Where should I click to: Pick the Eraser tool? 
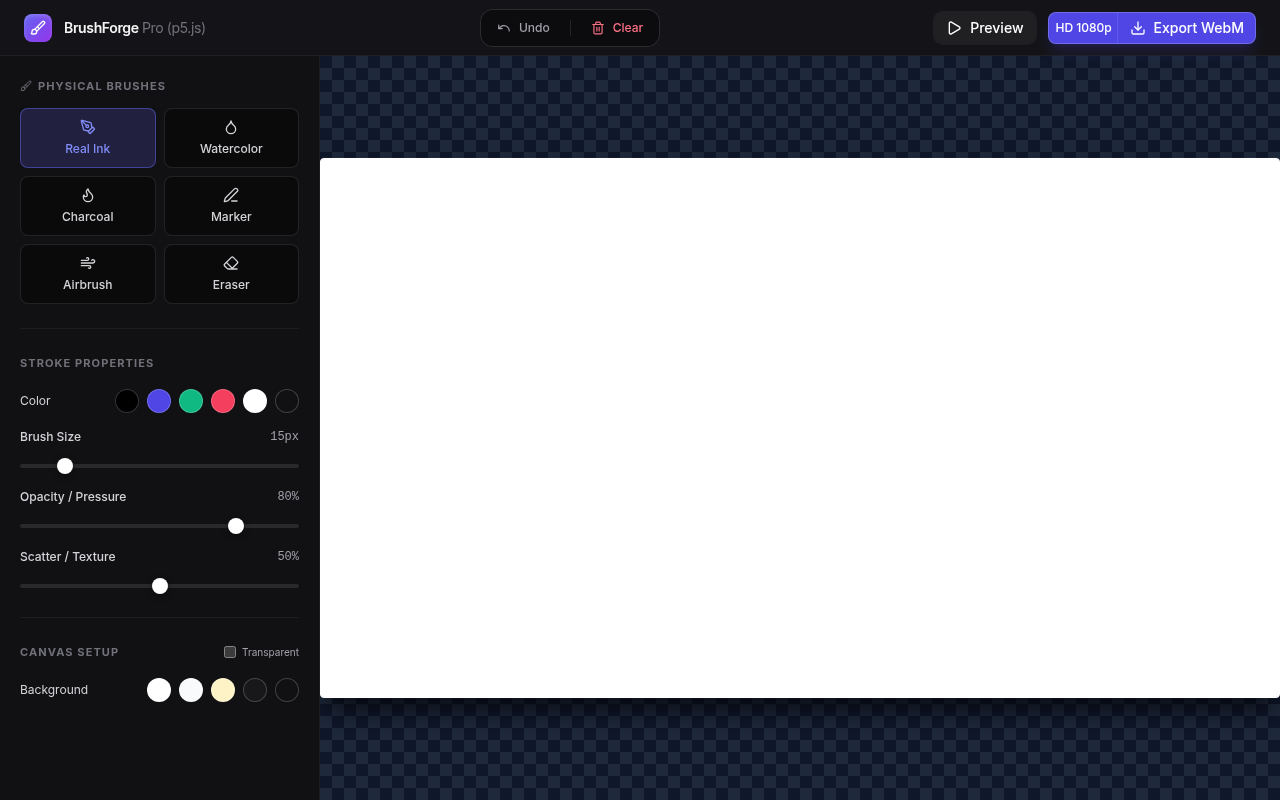[231, 273]
